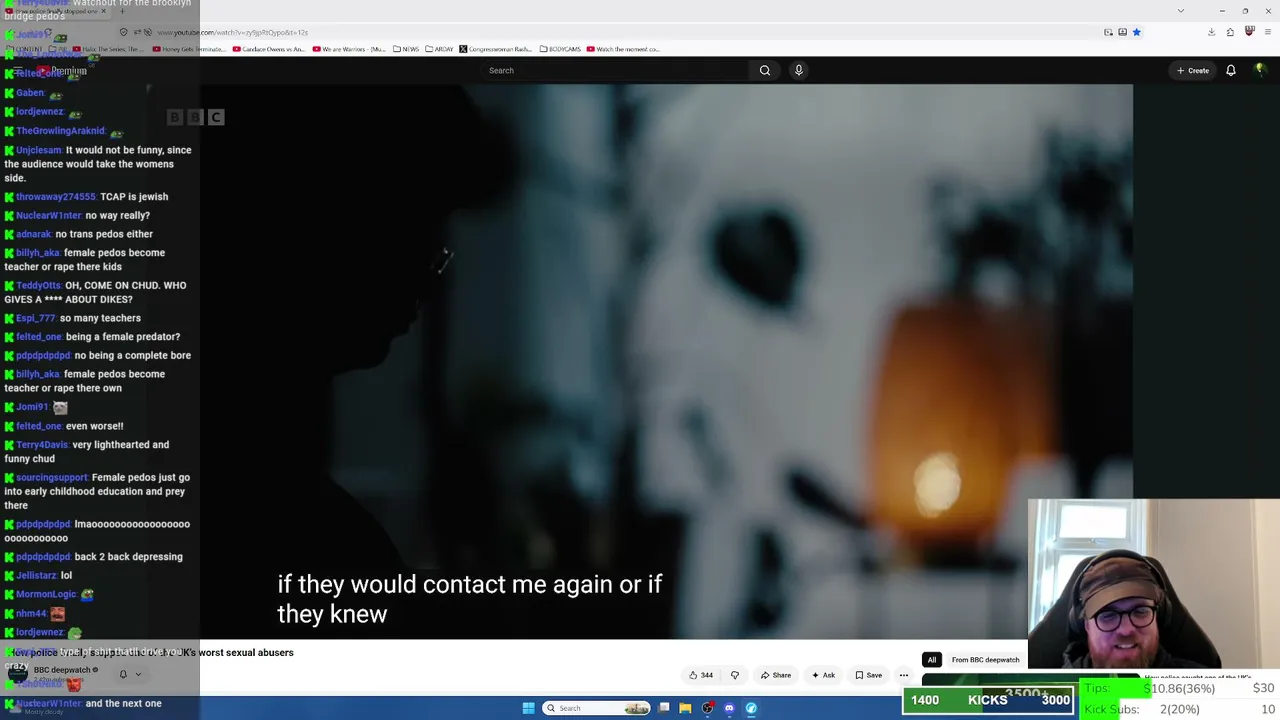Click username Espi_777 in chat
The width and height of the screenshot is (1280, 720).
coord(35,318)
